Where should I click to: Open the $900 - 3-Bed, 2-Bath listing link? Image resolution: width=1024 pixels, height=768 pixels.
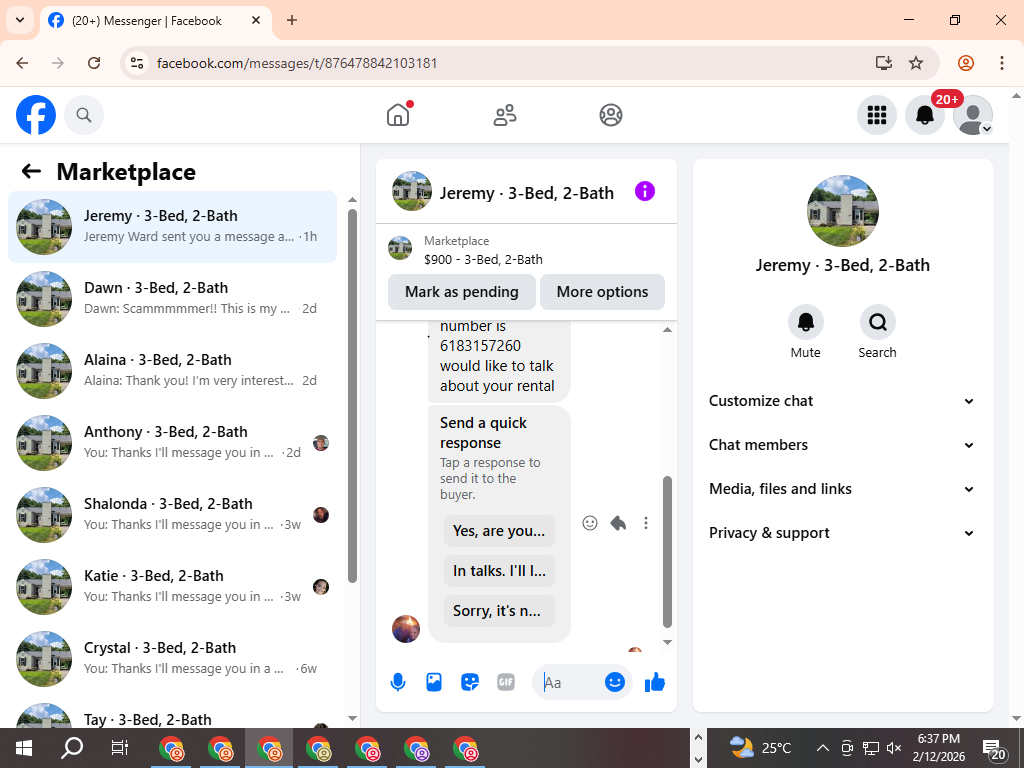click(483, 259)
